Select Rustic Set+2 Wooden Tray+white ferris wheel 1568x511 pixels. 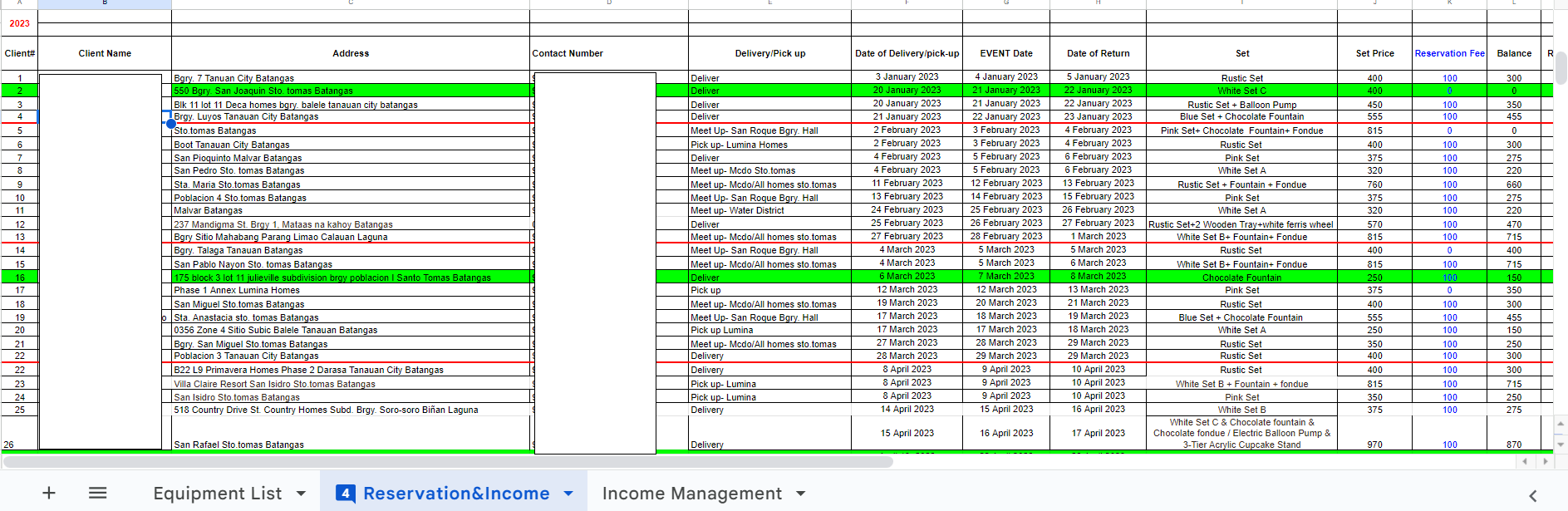click(x=1242, y=224)
